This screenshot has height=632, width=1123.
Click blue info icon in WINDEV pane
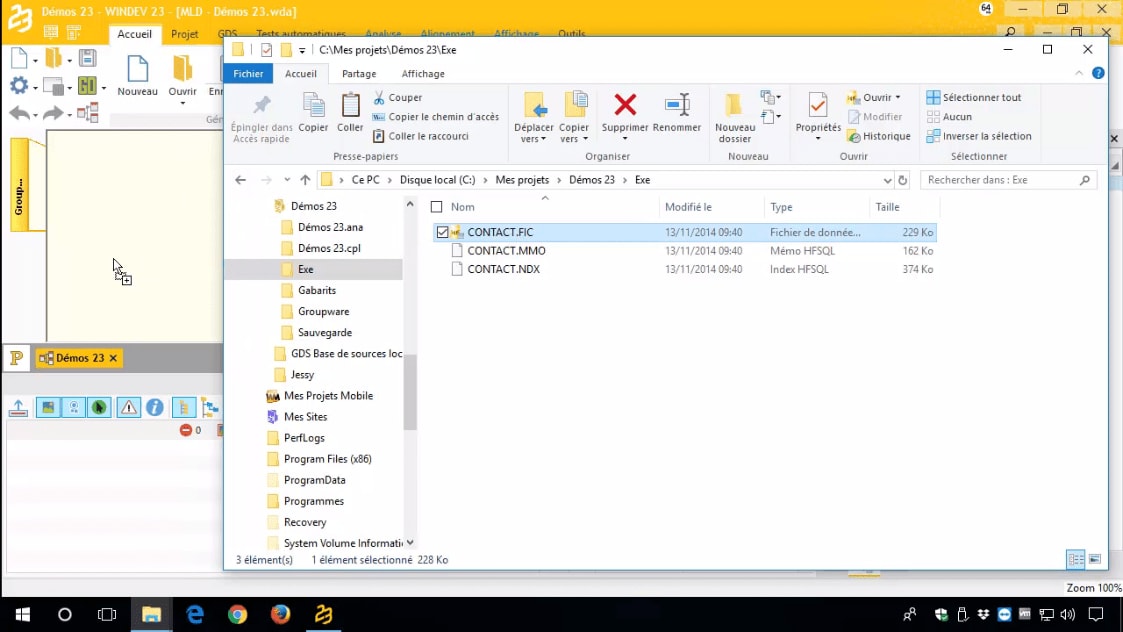[x=155, y=408]
